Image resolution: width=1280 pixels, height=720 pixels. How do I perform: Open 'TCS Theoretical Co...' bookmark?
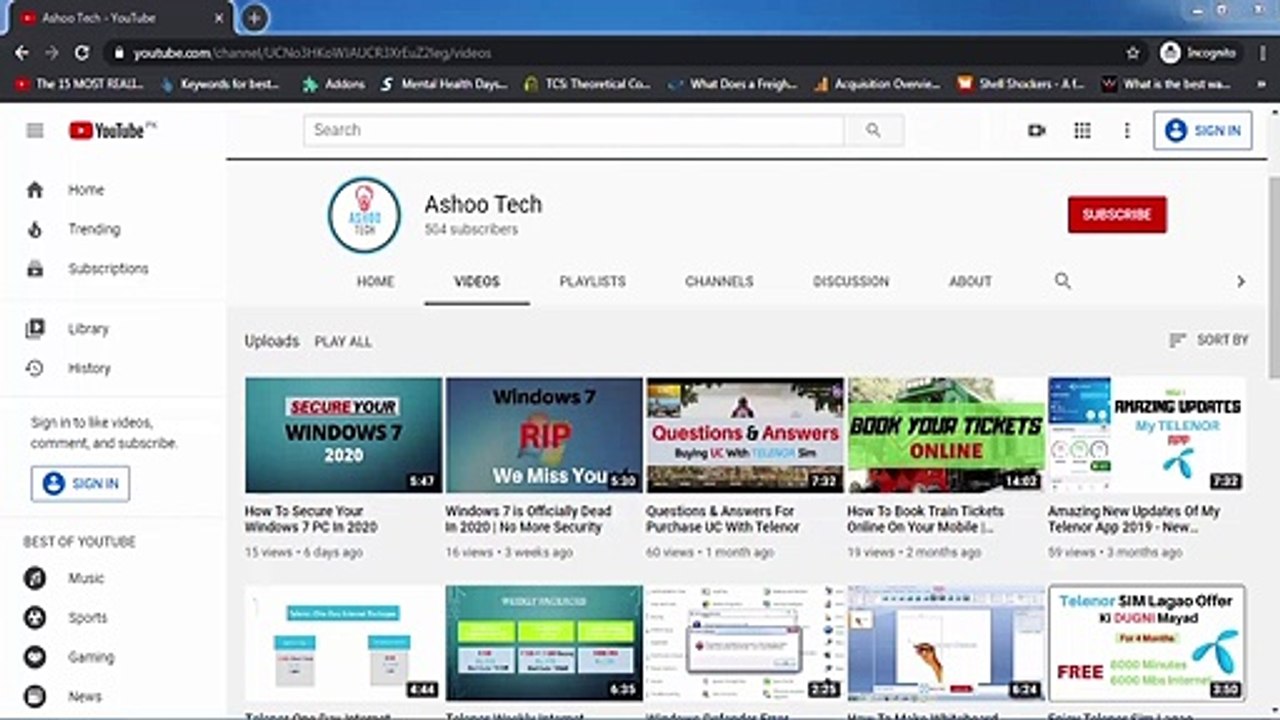click(x=588, y=84)
